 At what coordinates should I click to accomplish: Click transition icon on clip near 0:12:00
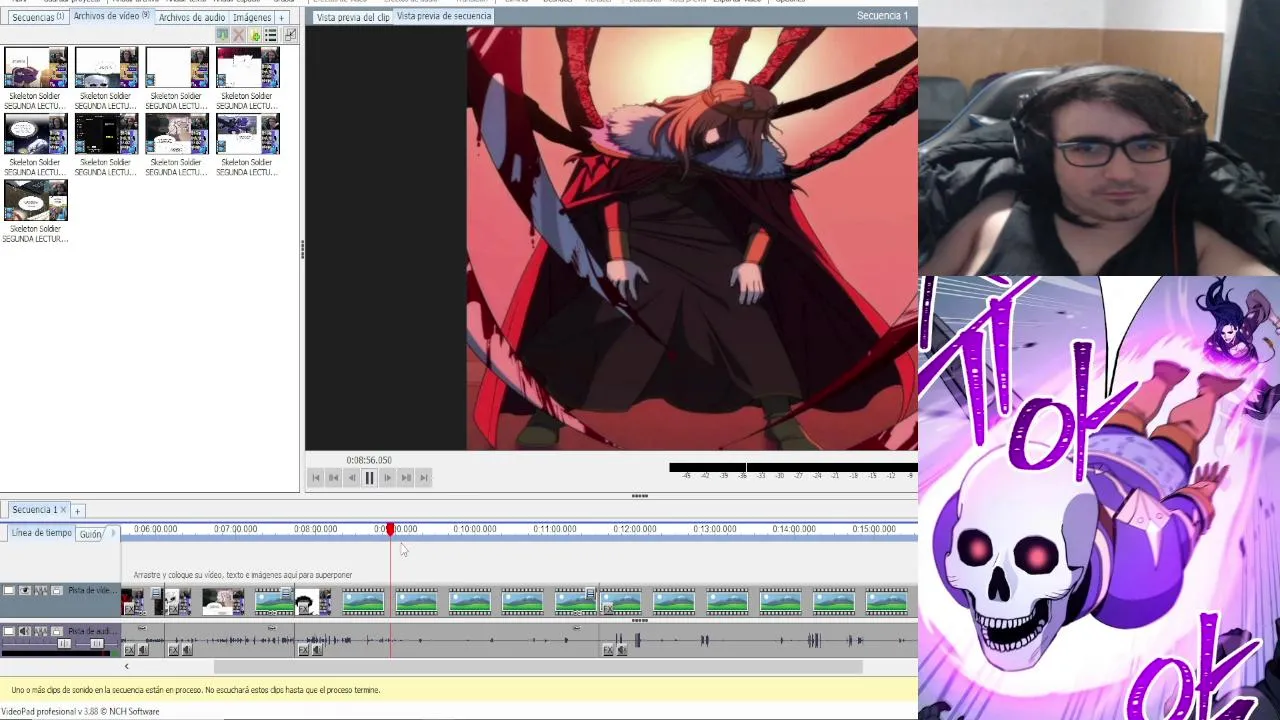tap(590, 594)
